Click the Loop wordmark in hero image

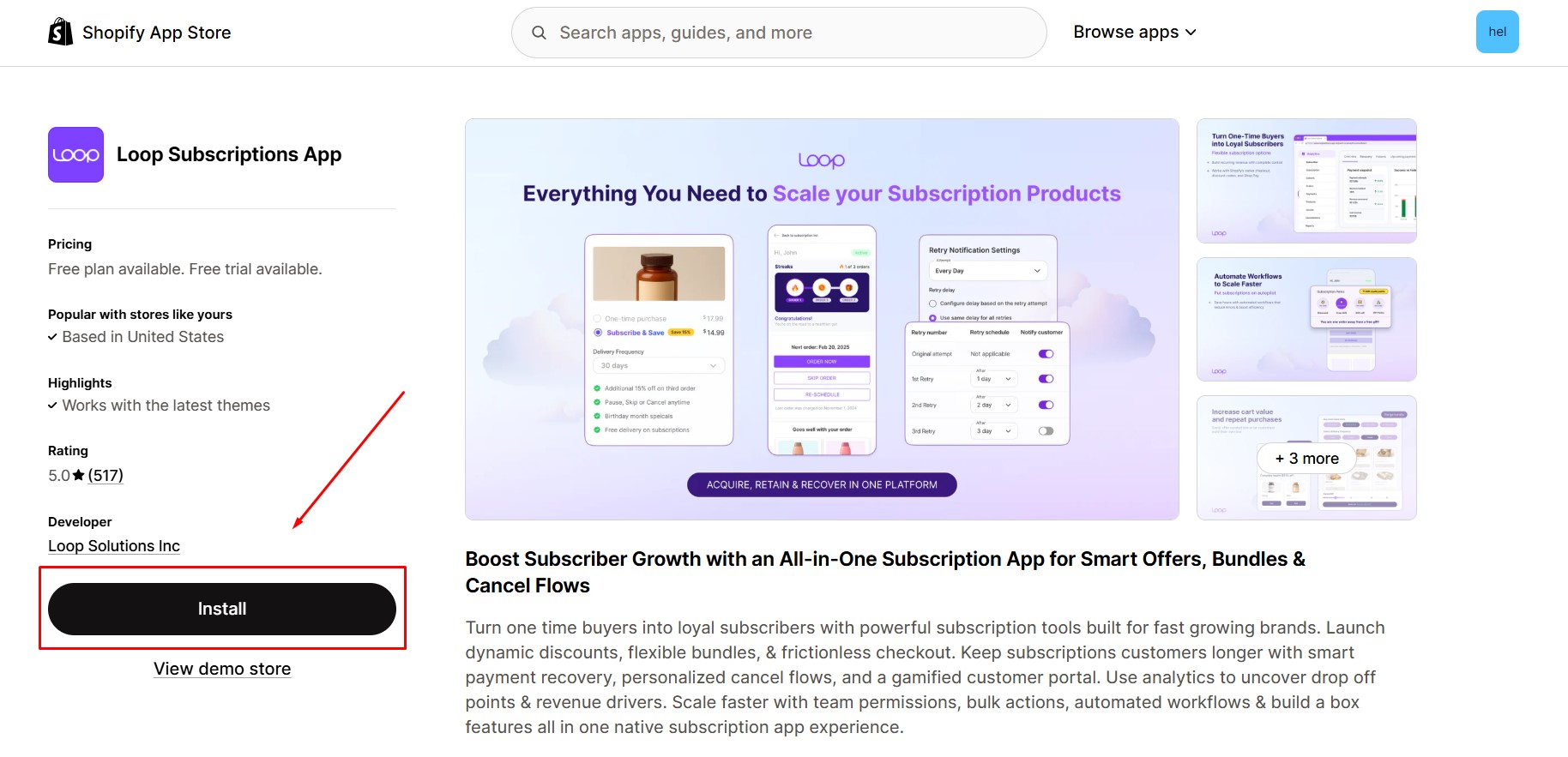click(822, 160)
